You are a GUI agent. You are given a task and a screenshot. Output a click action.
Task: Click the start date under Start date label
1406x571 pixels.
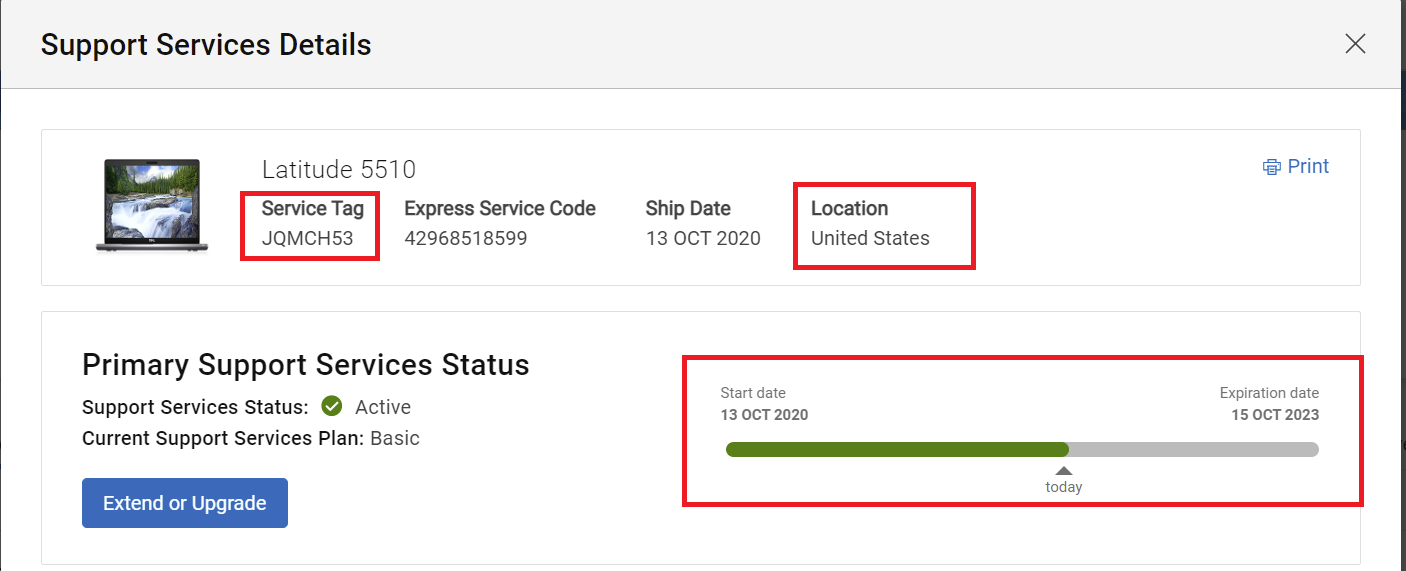point(764,415)
